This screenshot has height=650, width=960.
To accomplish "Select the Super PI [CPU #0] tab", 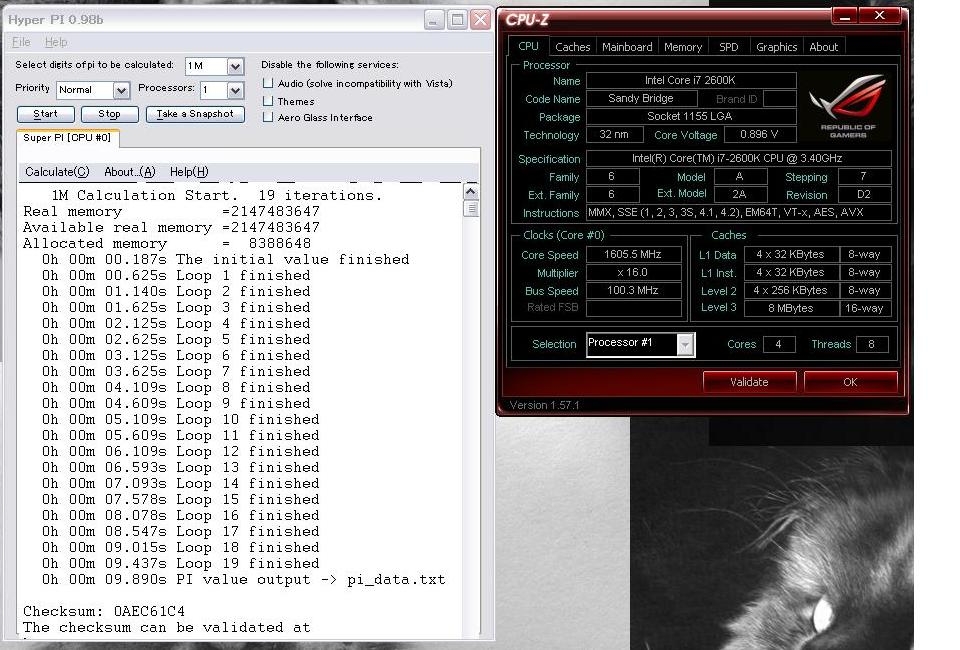I will 67,137.
